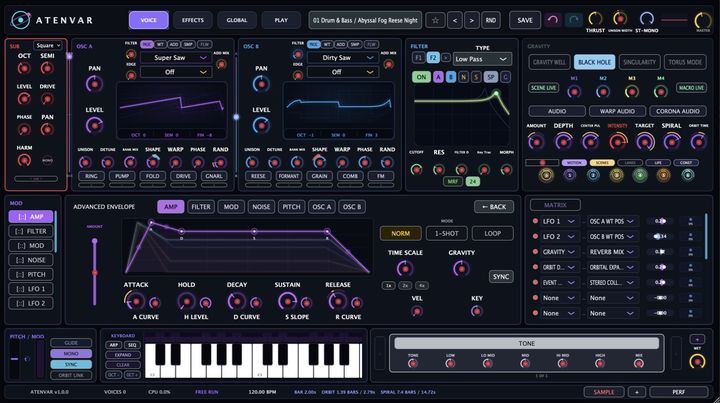Adjust the envelope ATTACK knob
The image size is (720, 403).
pyautogui.click(x=135, y=301)
